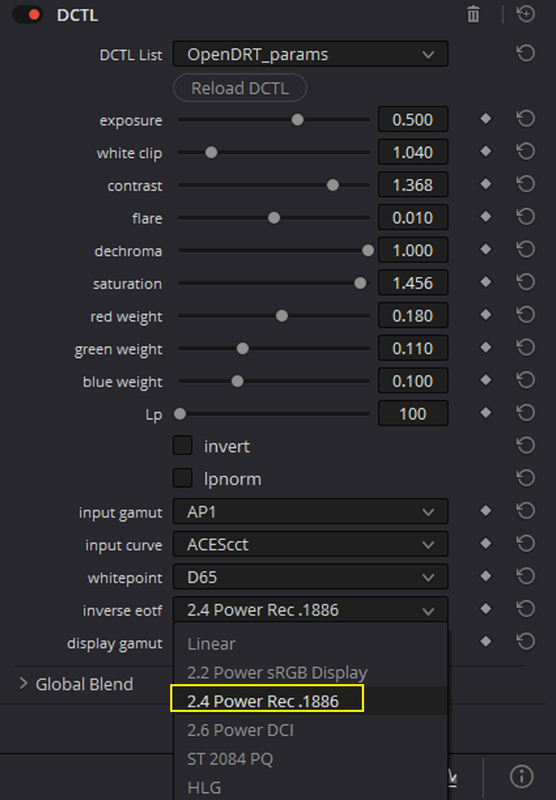Select ST 2084 PQ option
Image resolution: width=556 pixels, height=800 pixels.
tap(310, 759)
